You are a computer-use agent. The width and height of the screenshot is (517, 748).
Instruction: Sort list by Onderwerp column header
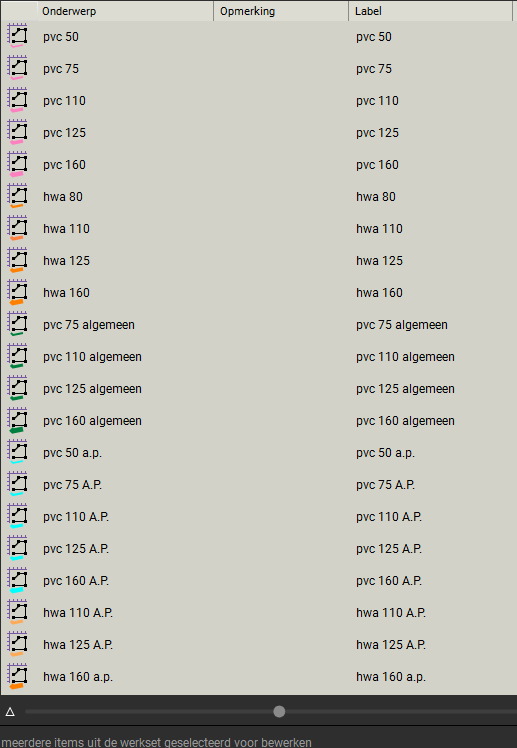125,11
